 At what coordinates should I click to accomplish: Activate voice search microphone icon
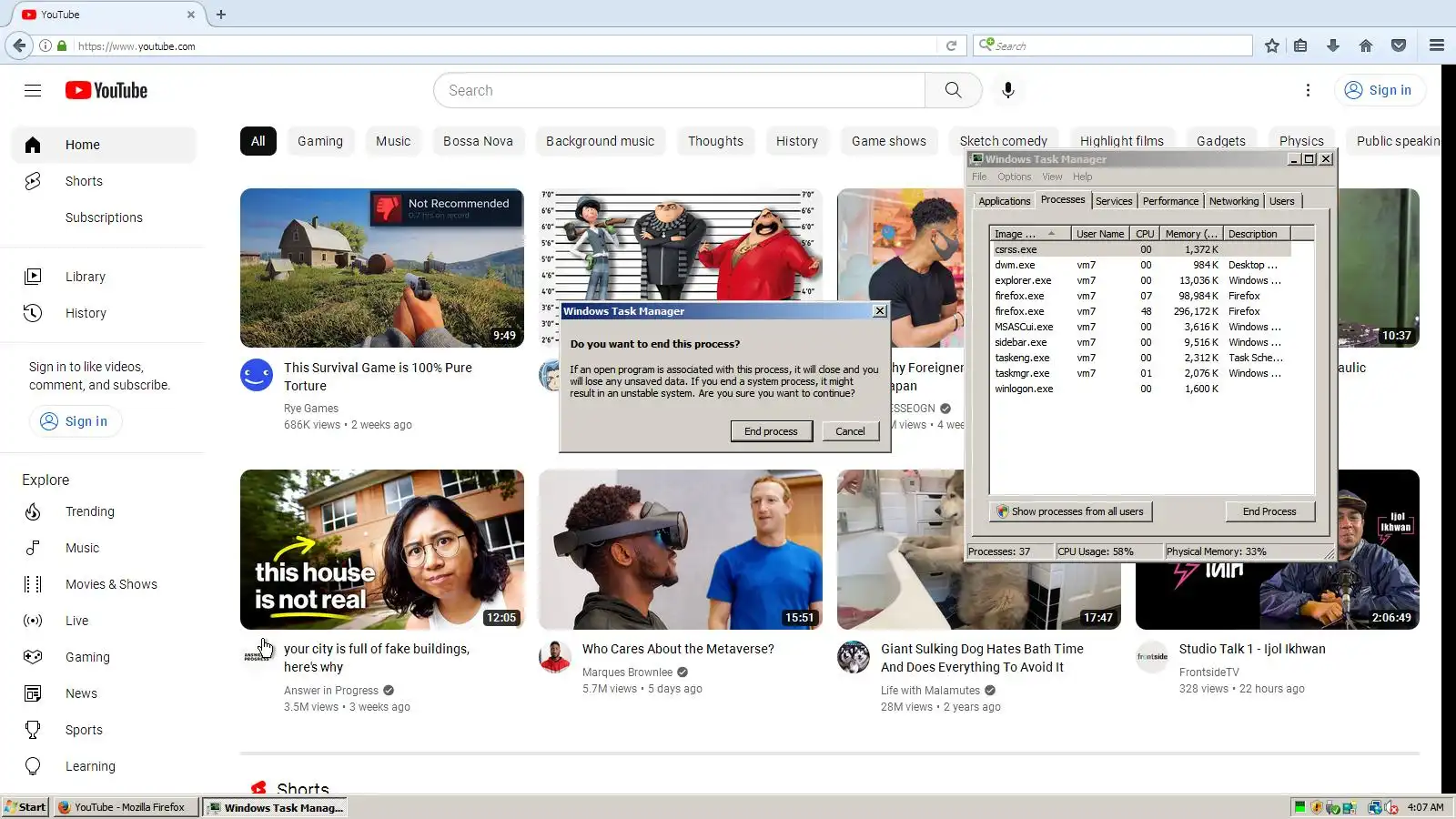[x=1007, y=90]
